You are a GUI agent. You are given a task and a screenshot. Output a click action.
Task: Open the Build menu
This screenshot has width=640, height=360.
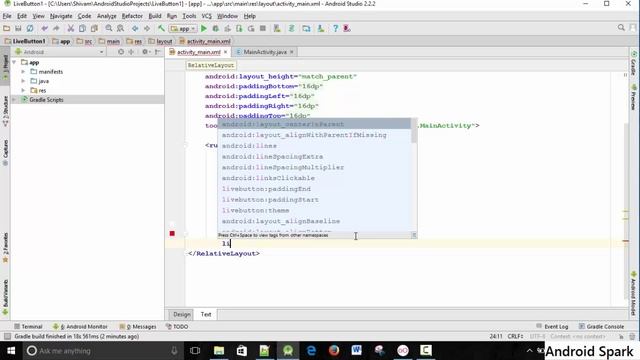pos(155,16)
